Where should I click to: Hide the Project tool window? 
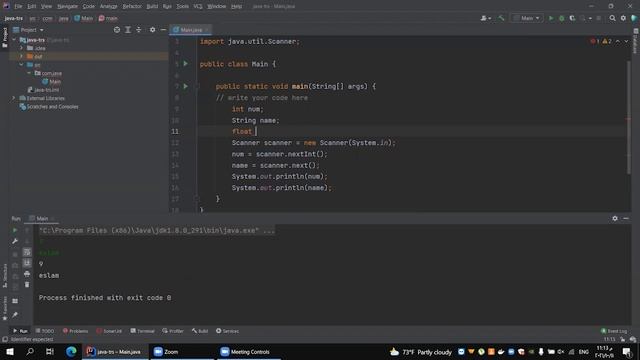point(163,30)
